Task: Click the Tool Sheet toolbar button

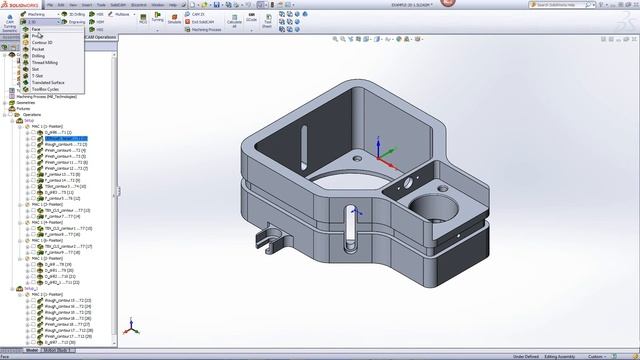Action: tap(267, 21)
